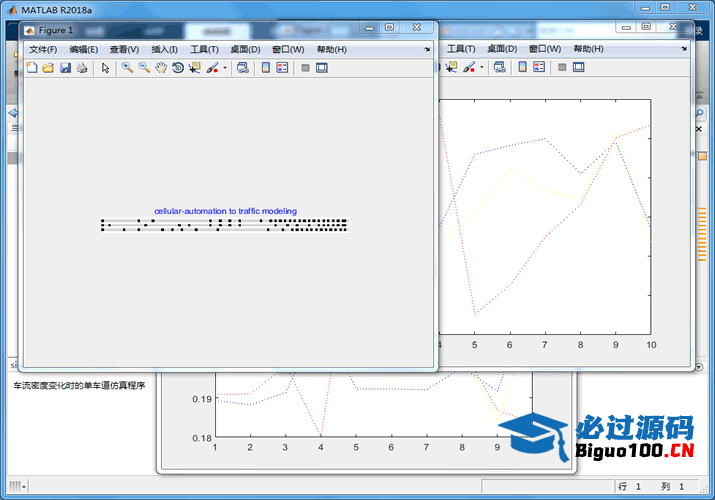Insert a legend from Figure 1's toolbar
The height and width of the screenshot is (500, 715).
pos(282,68)
